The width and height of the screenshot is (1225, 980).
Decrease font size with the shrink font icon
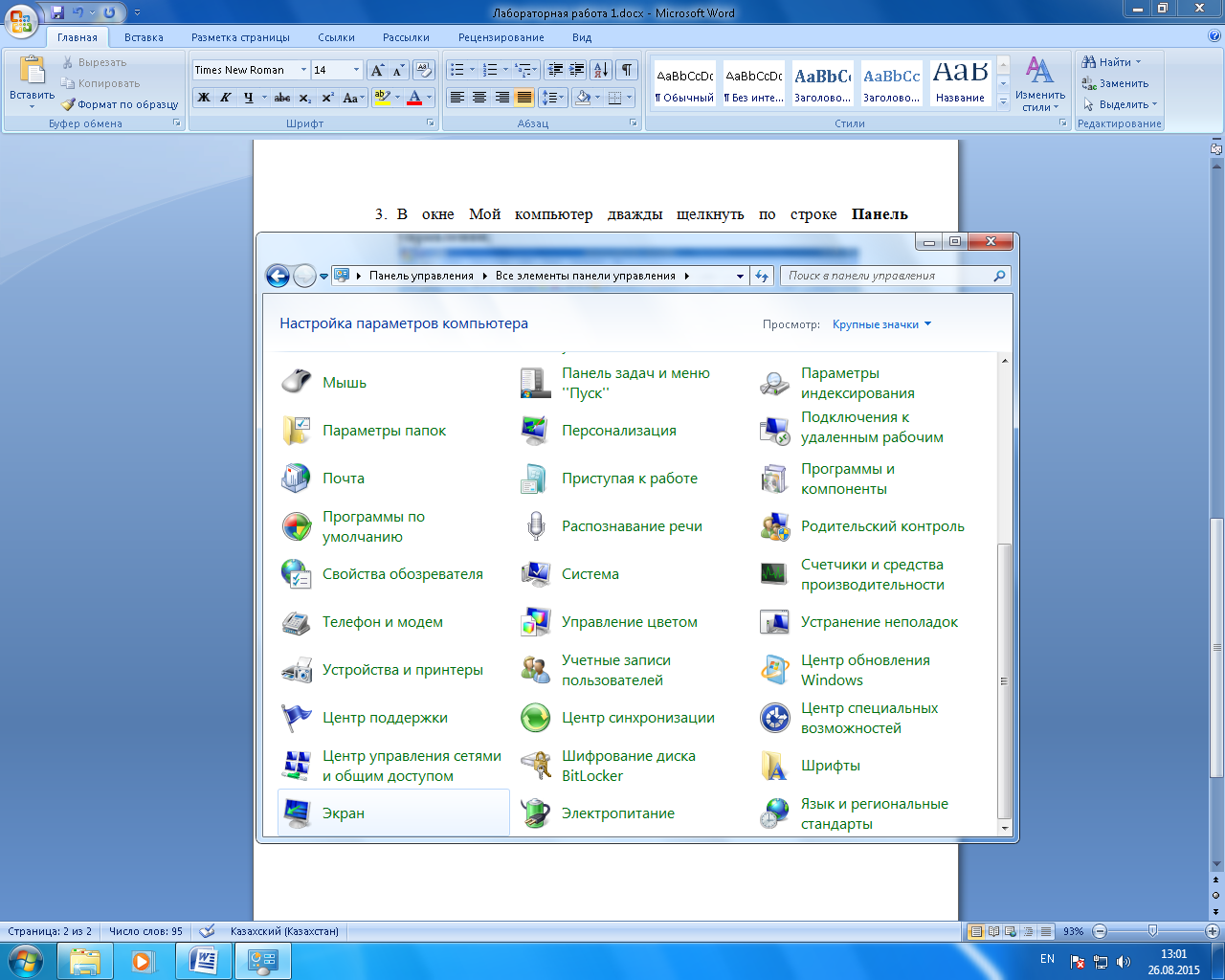(399, 70)
